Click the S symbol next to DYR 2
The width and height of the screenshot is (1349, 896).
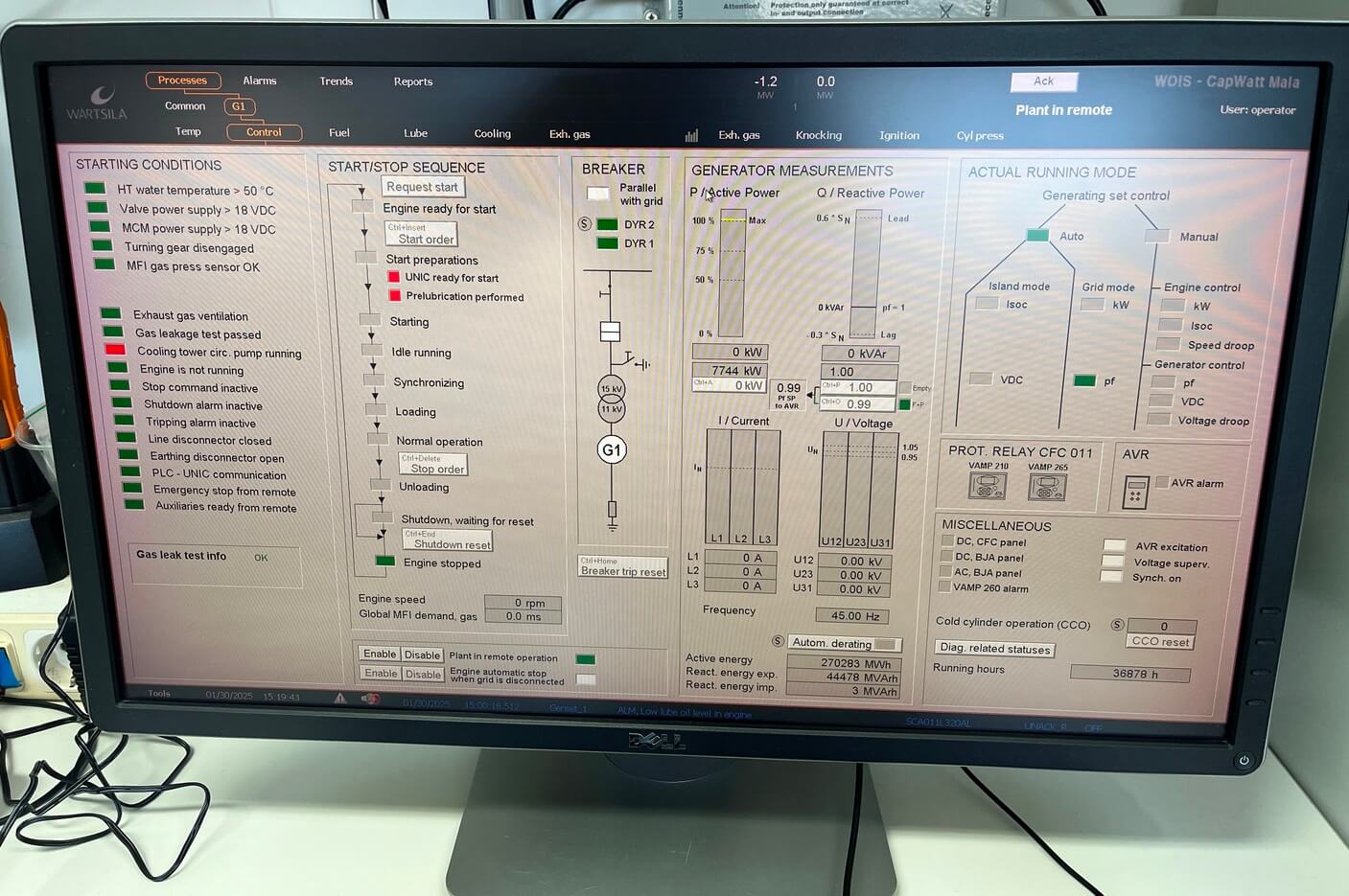click(x=585, y=224)
